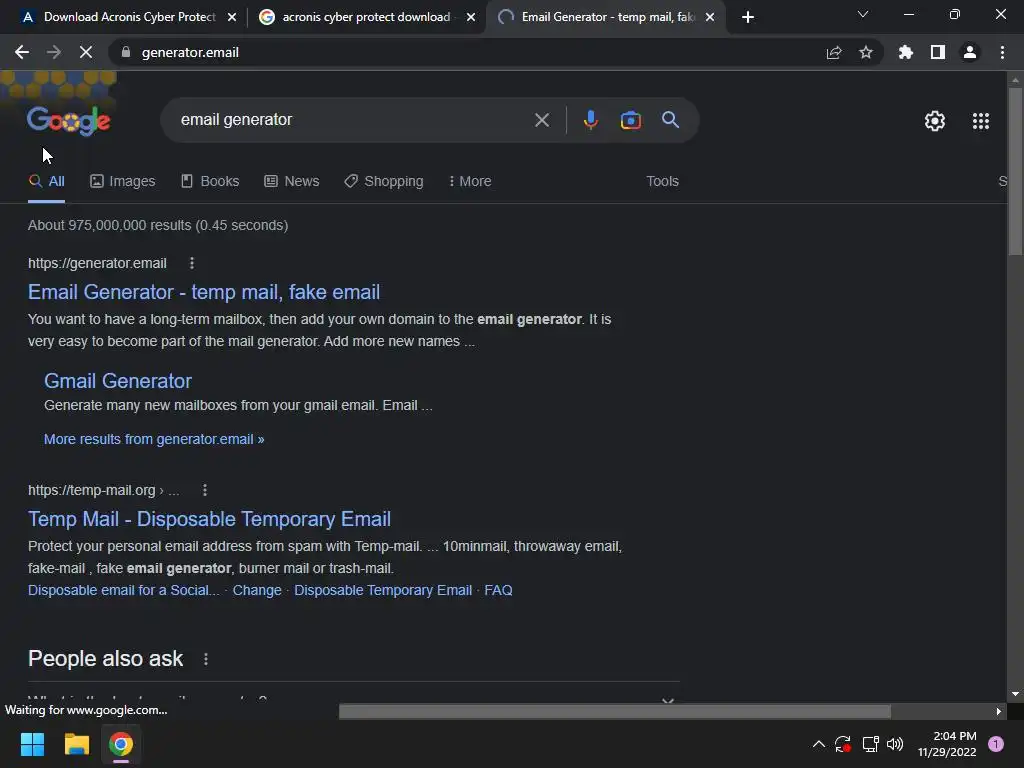Open Temp Mail - Disposable Temporary Email

pos(209,519)
